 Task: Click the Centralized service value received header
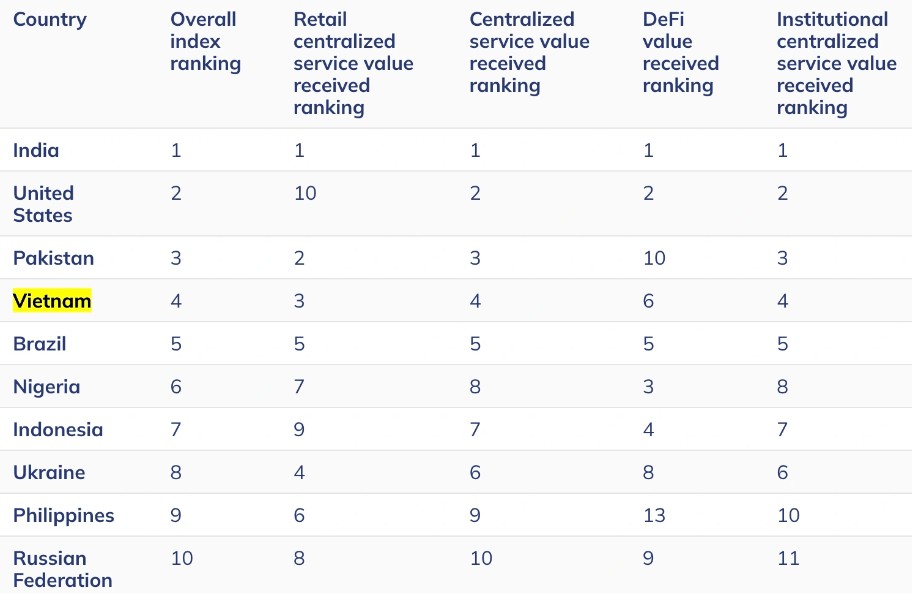point(529,52)
